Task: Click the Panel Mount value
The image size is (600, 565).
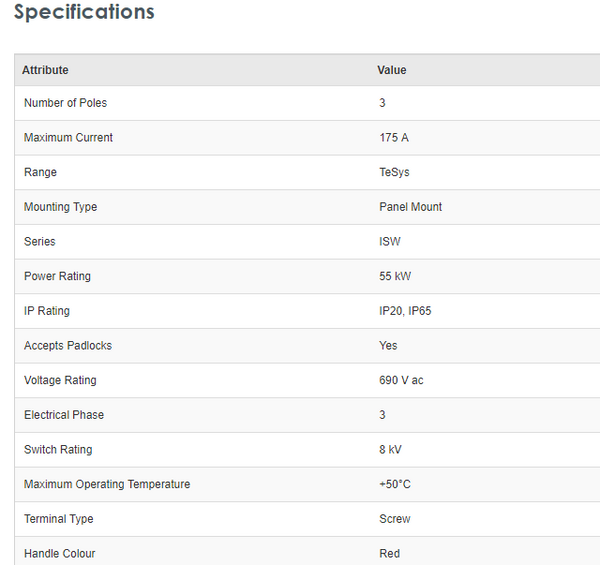Action: click(410, 207)
